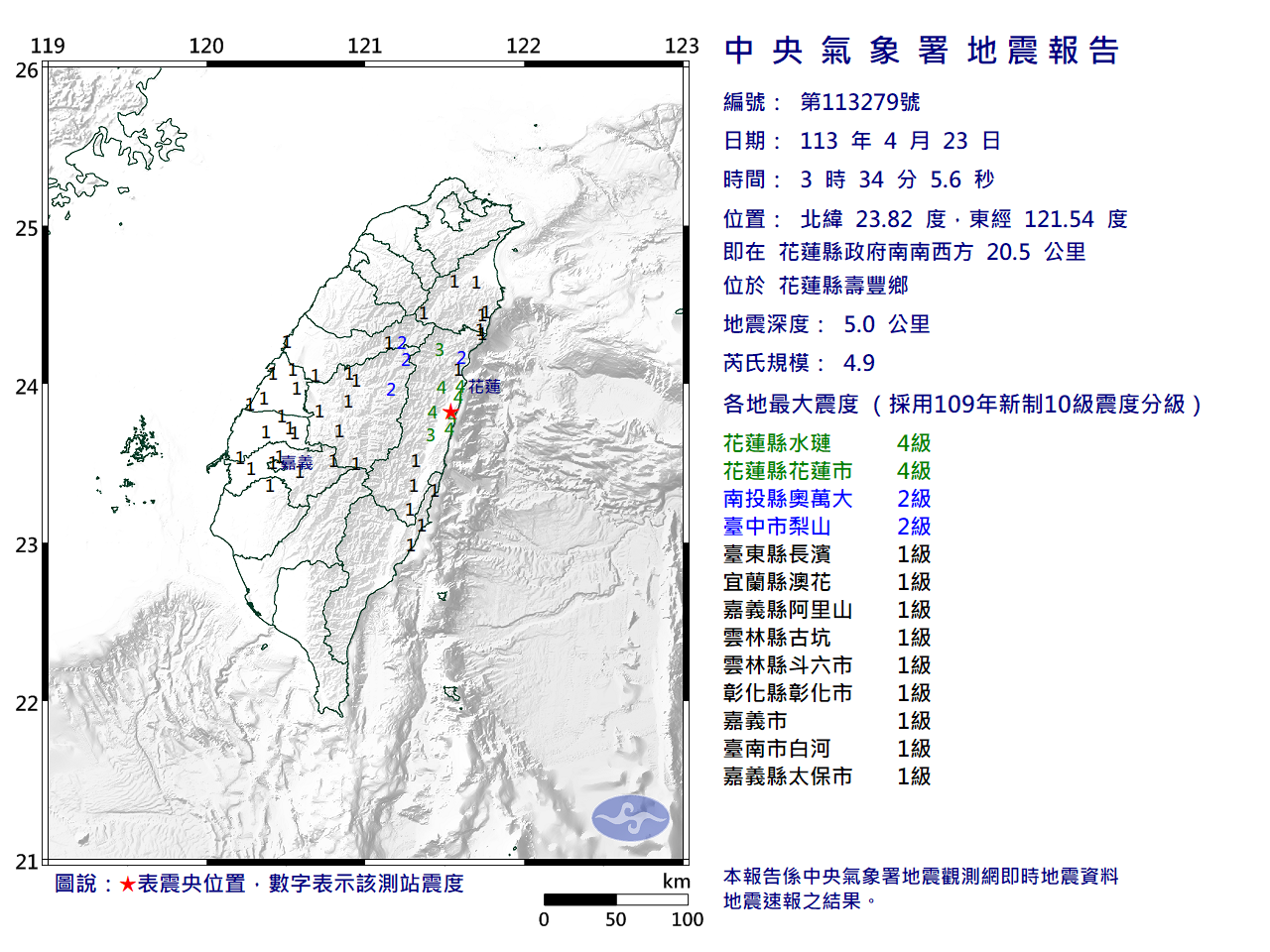Click the 100 label on the scale bar
This screenshot has height=952, width=1270.
pos(687,919)
